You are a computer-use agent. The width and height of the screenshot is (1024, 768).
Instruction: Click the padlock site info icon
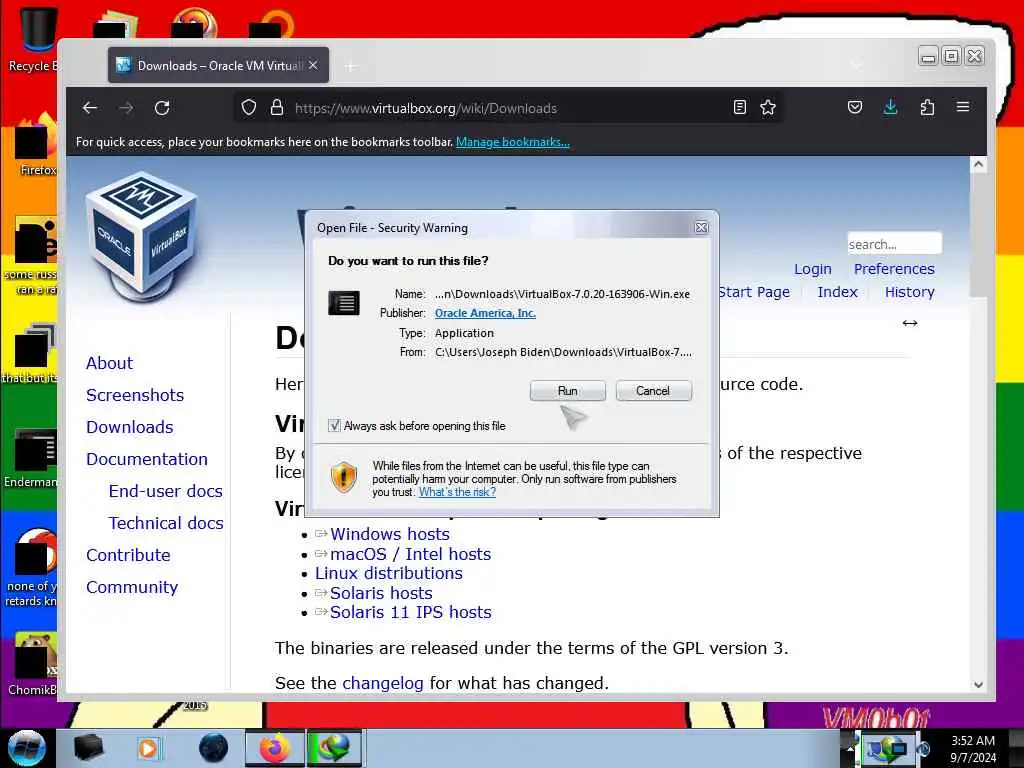277,108
